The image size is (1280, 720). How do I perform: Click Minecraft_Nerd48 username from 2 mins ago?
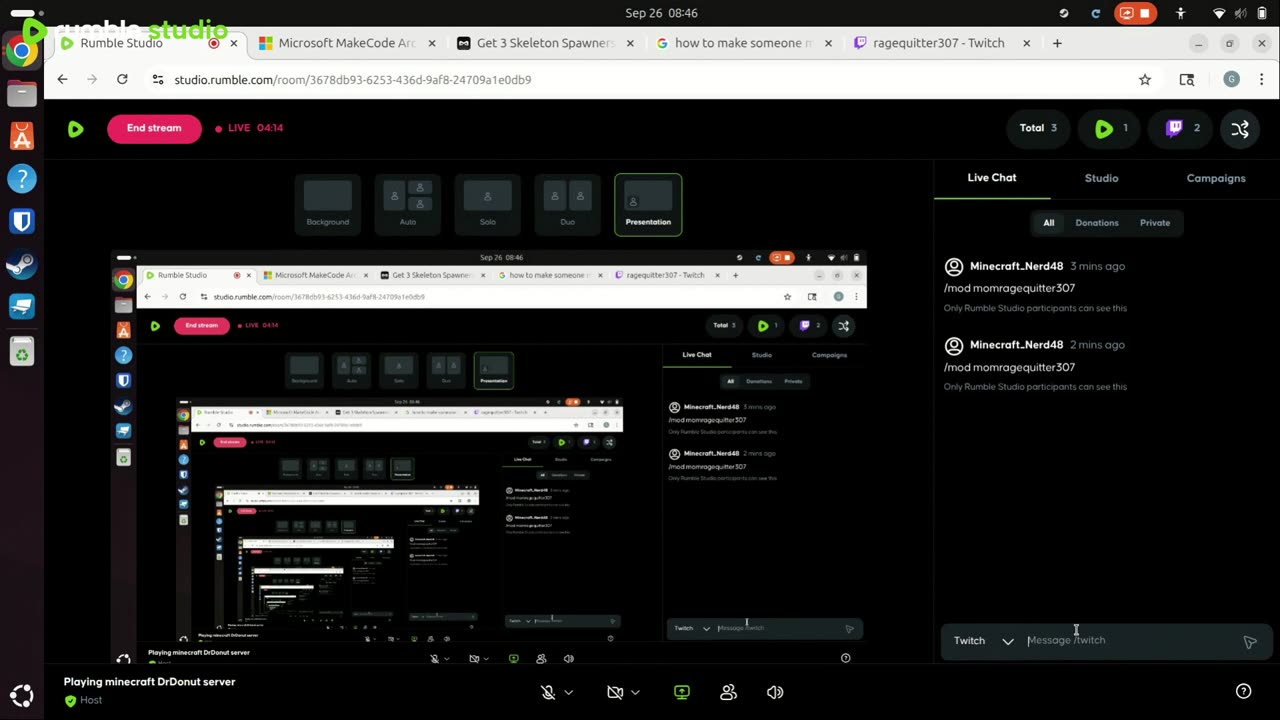pos(1016,345)
